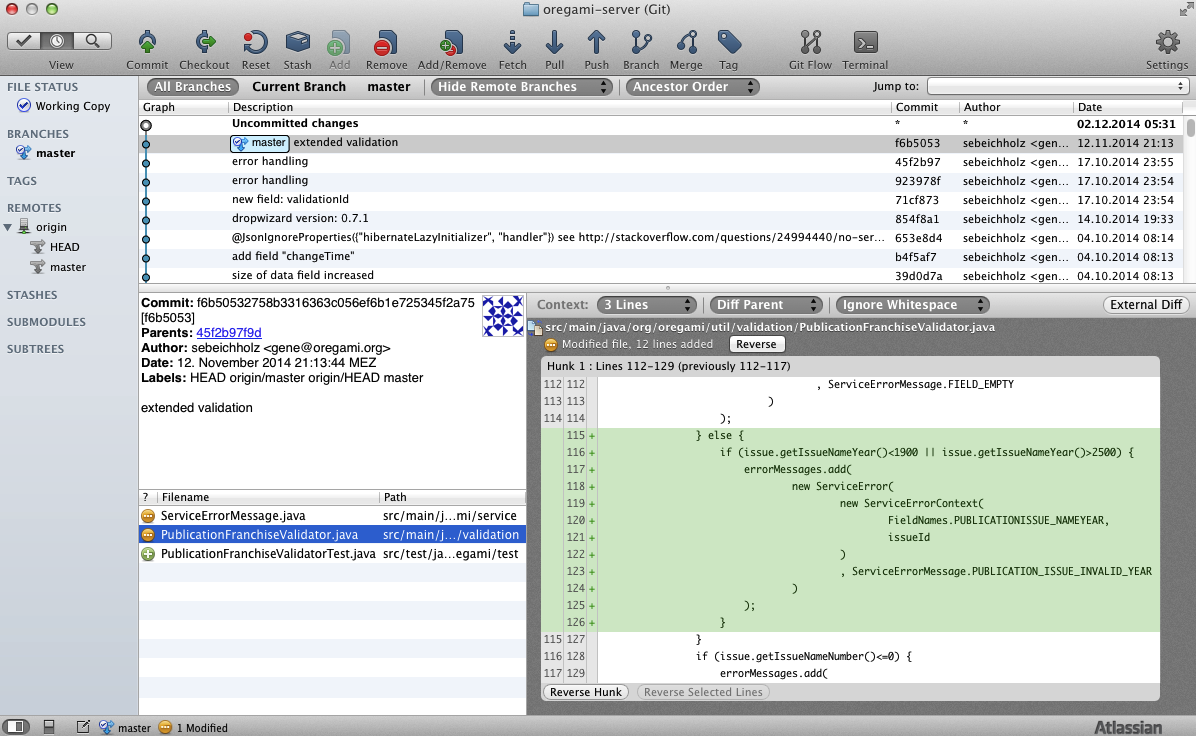
Task: Open Hide Remote Branches dropdown
Action: click(522, 87)
